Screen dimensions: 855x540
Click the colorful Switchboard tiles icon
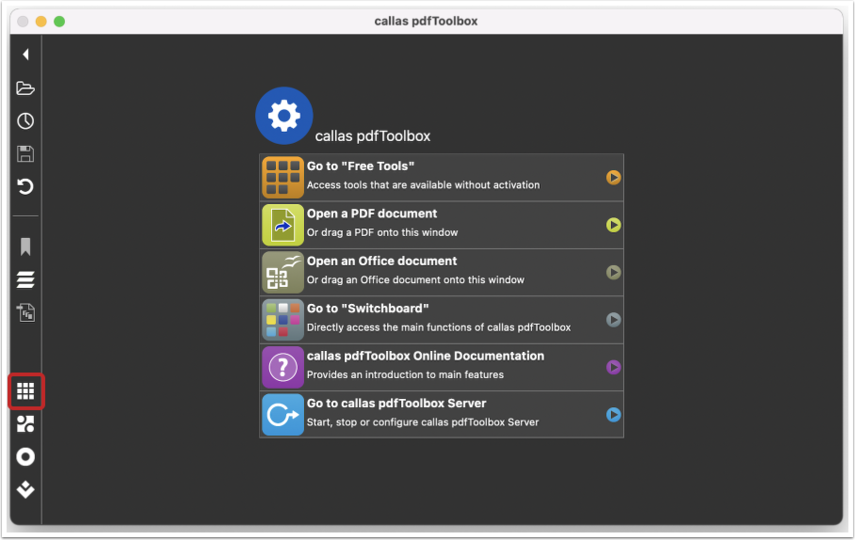tap(282, 320)
